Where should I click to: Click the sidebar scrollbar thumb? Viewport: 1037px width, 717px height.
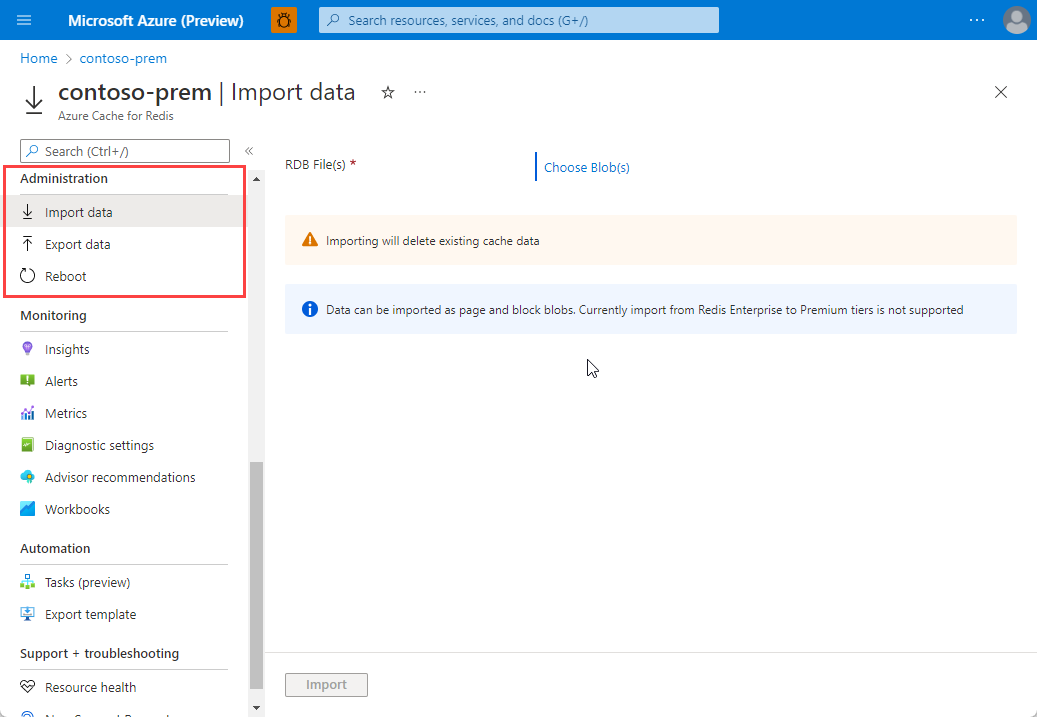[257, 575]
